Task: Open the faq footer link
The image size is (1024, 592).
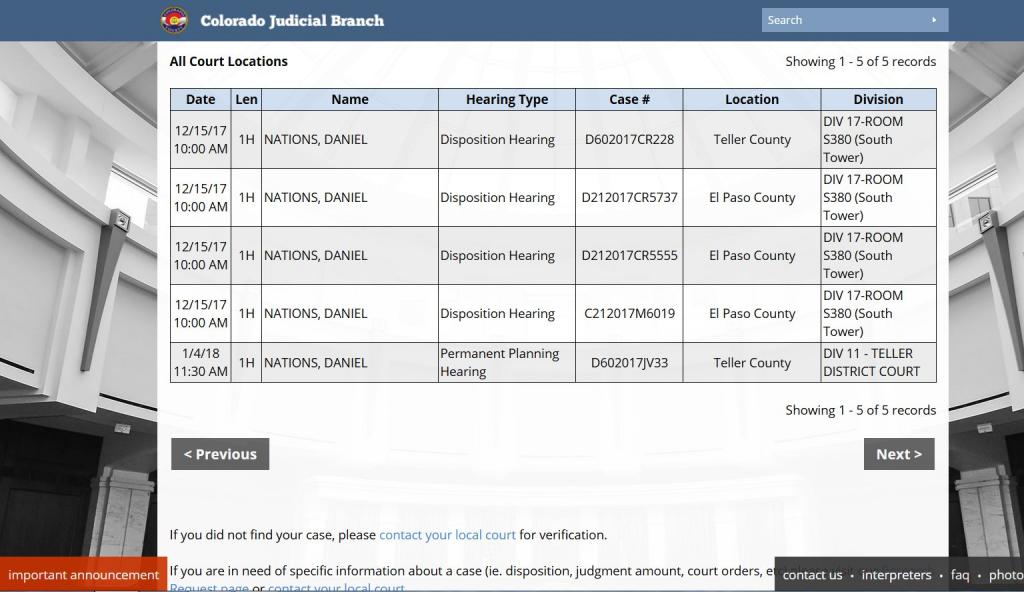Action: (x=960, y=575)
